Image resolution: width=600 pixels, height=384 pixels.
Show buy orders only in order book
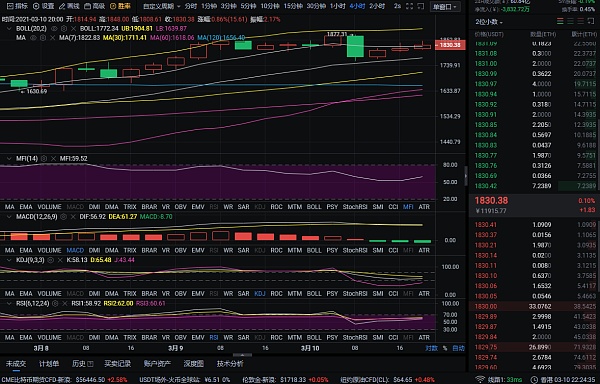point(571,21)
